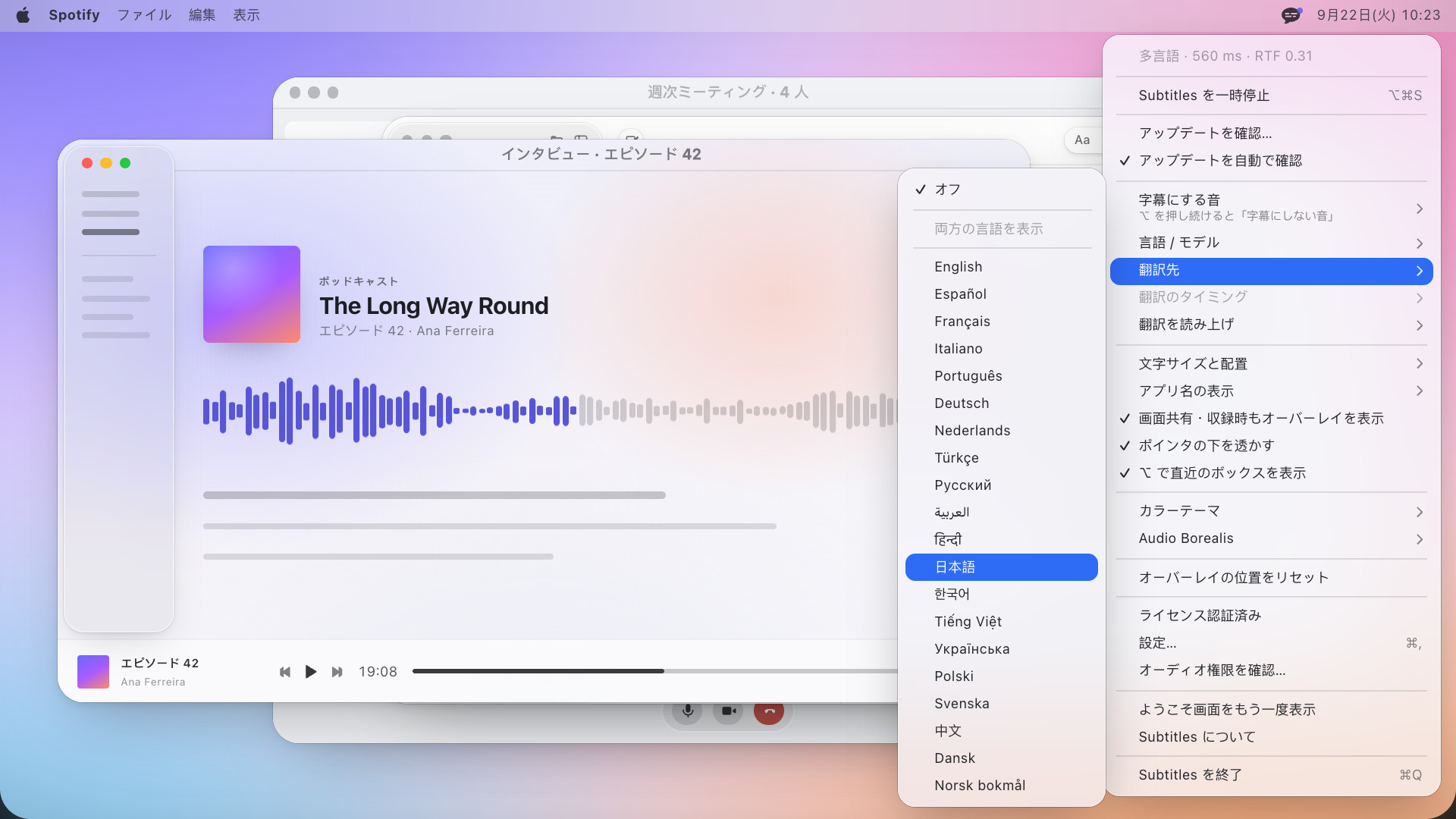1456x819 pixels.
Task: Open the Spotify app menu
Action: (x=74, y=15)
